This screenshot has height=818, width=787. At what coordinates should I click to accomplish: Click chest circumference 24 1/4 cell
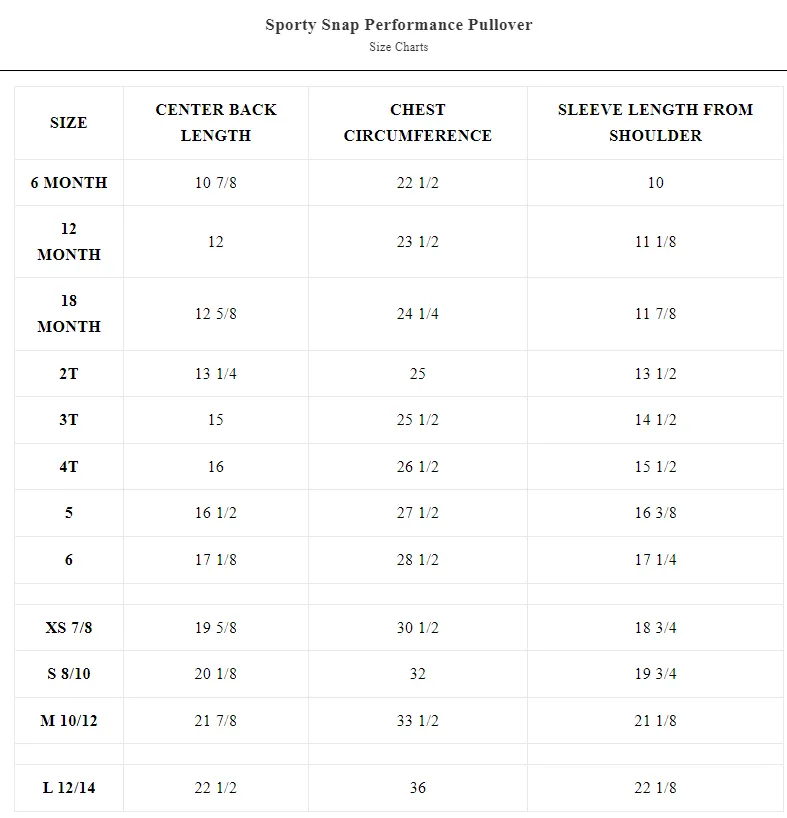click(x=418, y=314)
